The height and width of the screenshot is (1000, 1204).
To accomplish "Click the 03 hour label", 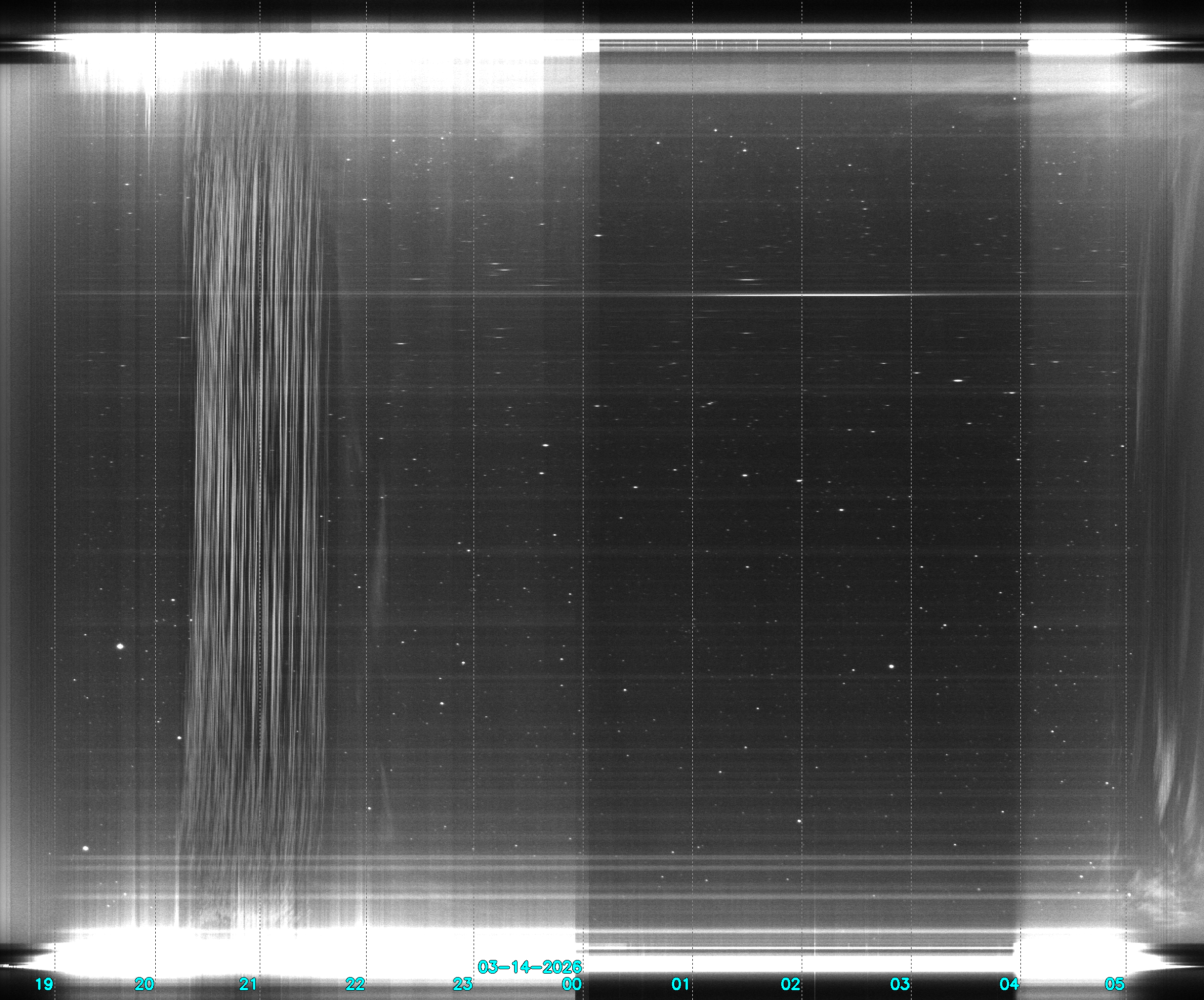I will click(899, 984).
